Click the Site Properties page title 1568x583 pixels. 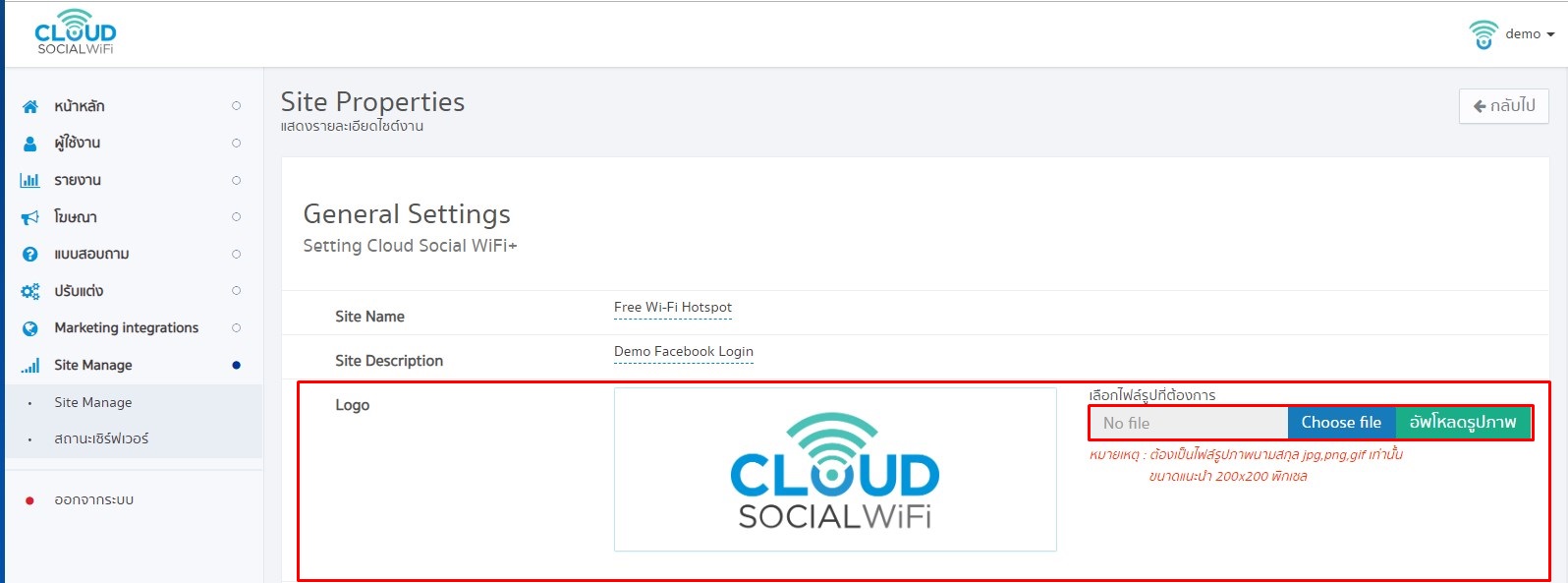[x=372, y=101]
